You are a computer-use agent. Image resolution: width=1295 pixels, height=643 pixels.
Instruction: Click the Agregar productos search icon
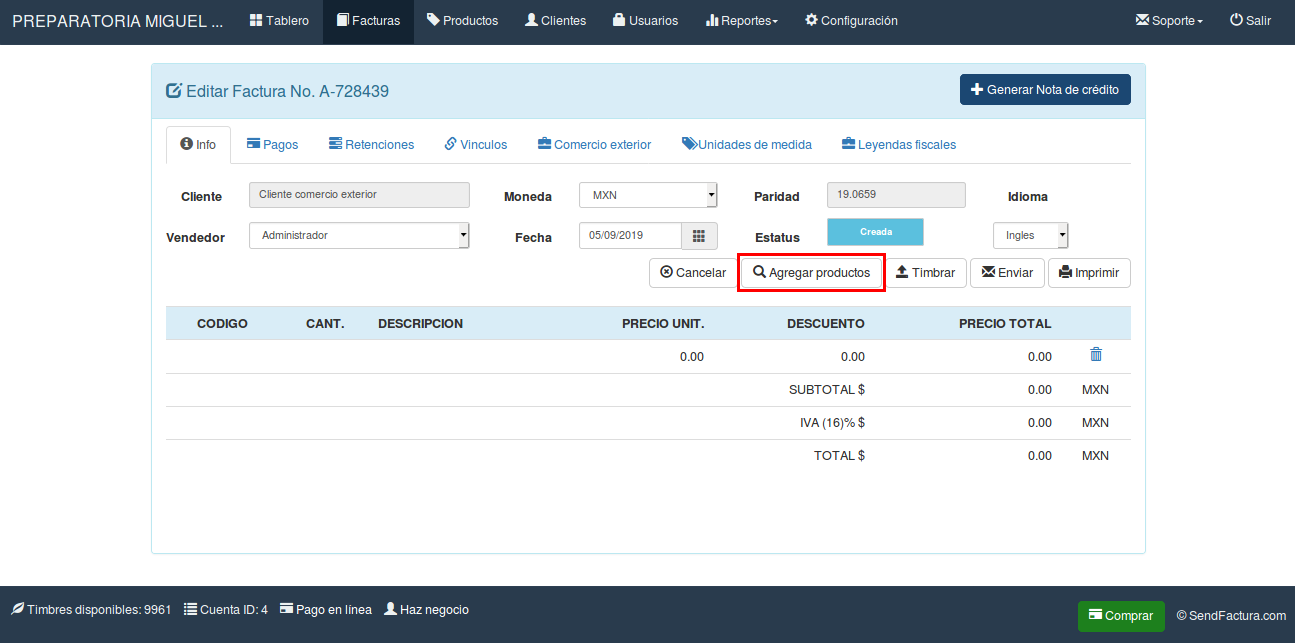761,272
